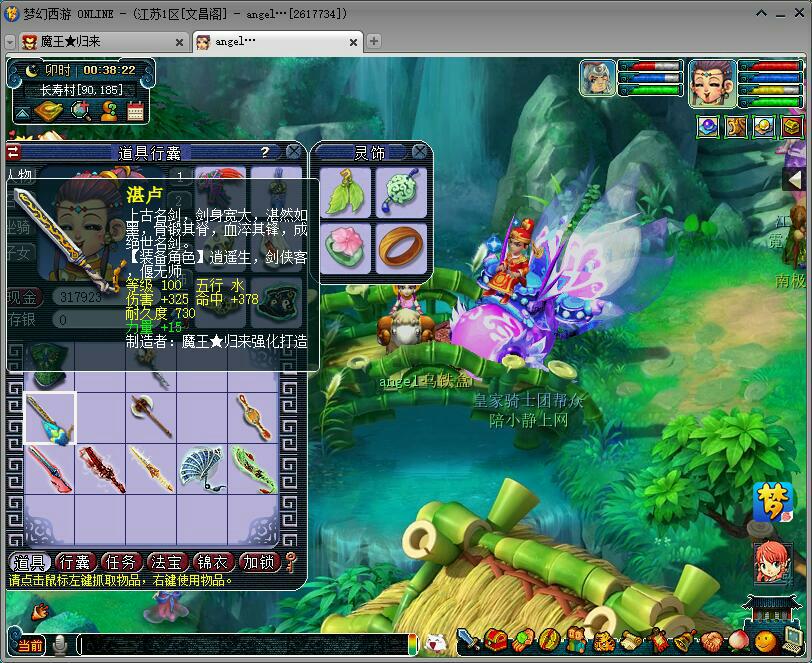
Task: Select the folding fan inventory item
Action: pyautogui.click(x=202, y=469)
